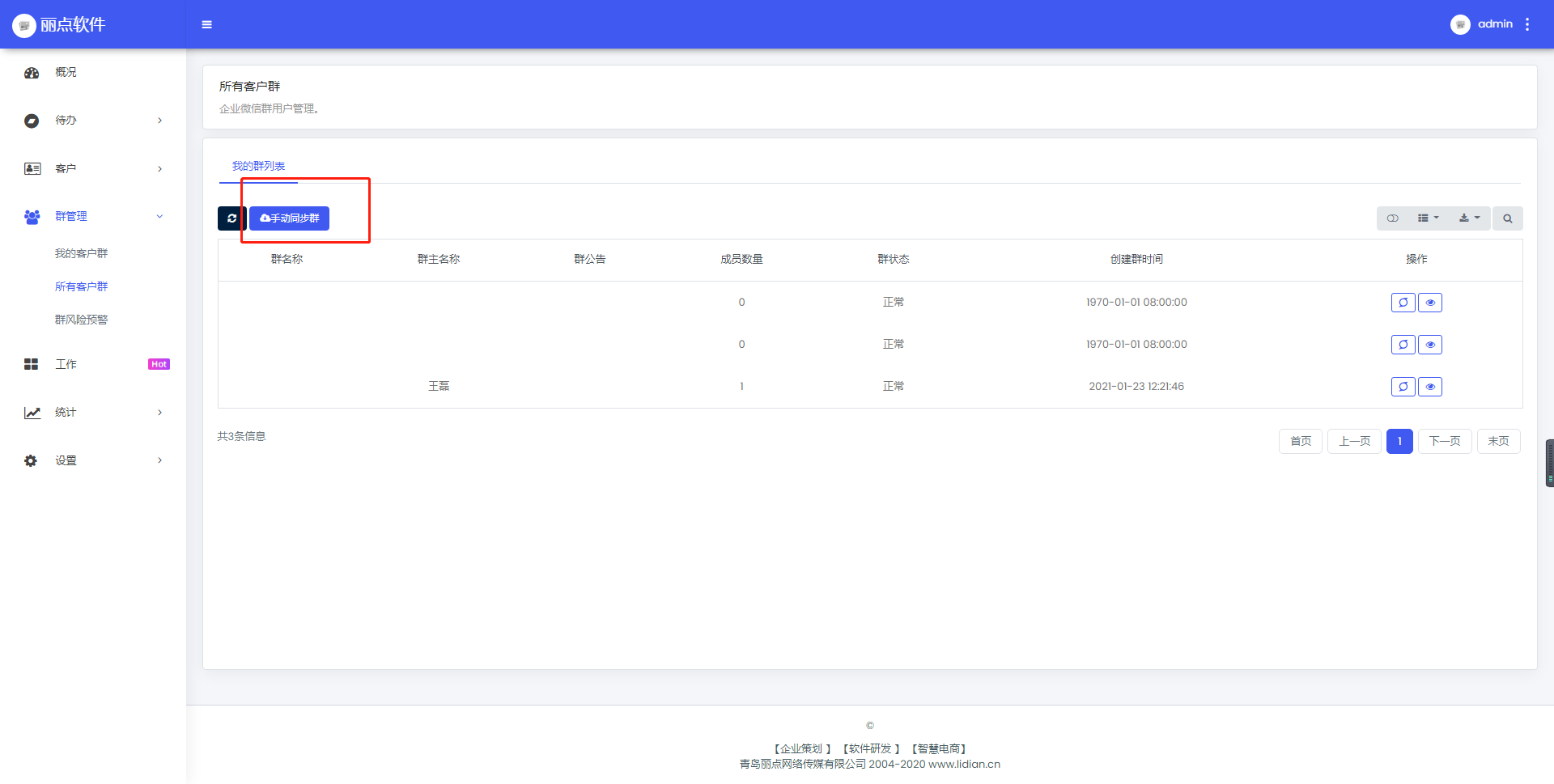The width and height of the screenshot is (1554, 784).
Task: Click the 手动同步群 button
Action: tap(289, 218)
